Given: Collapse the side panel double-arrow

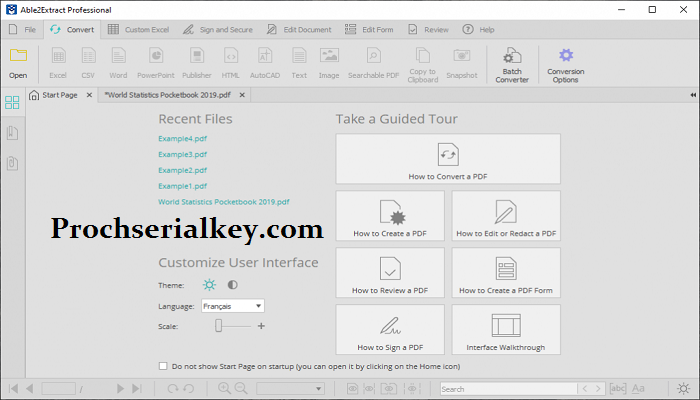Looking at the screenshot, I should point(693,95).
